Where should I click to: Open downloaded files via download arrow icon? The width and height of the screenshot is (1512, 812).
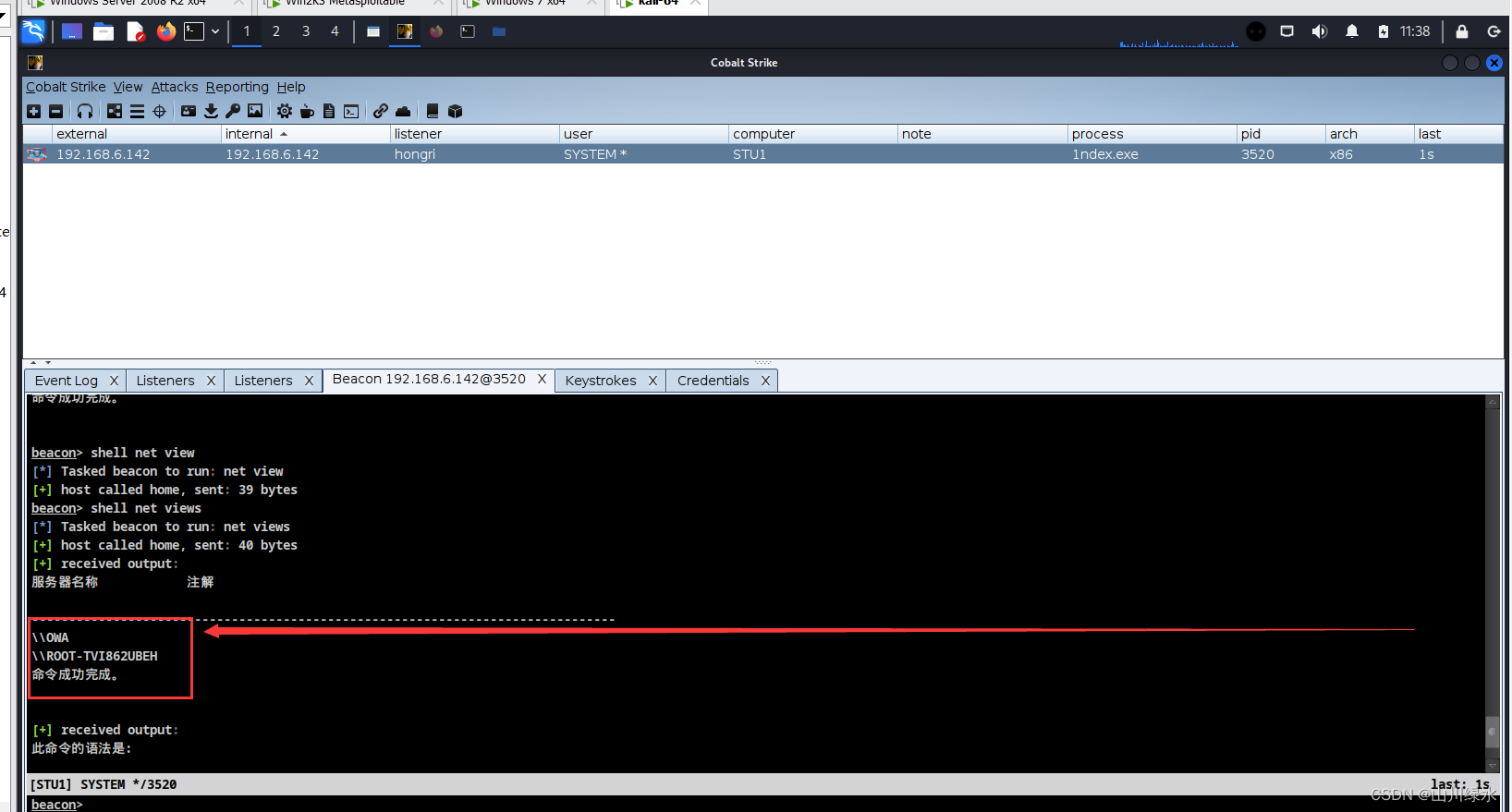click(211, 111)
